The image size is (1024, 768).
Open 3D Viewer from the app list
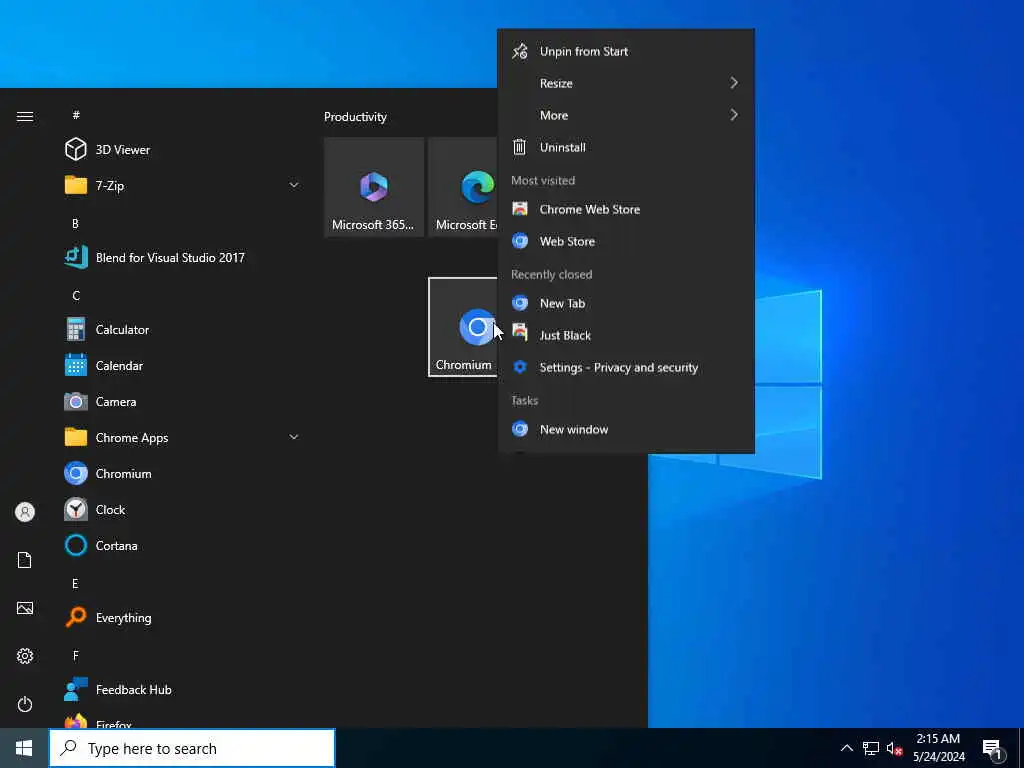(x=183, y=150)
